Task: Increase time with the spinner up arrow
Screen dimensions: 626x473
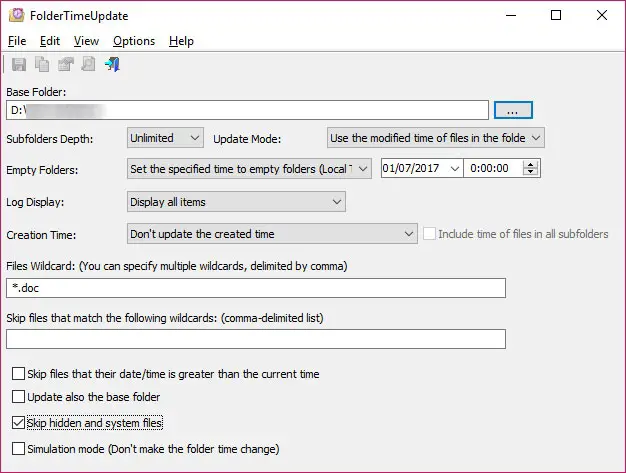Action: click(530, 164)
